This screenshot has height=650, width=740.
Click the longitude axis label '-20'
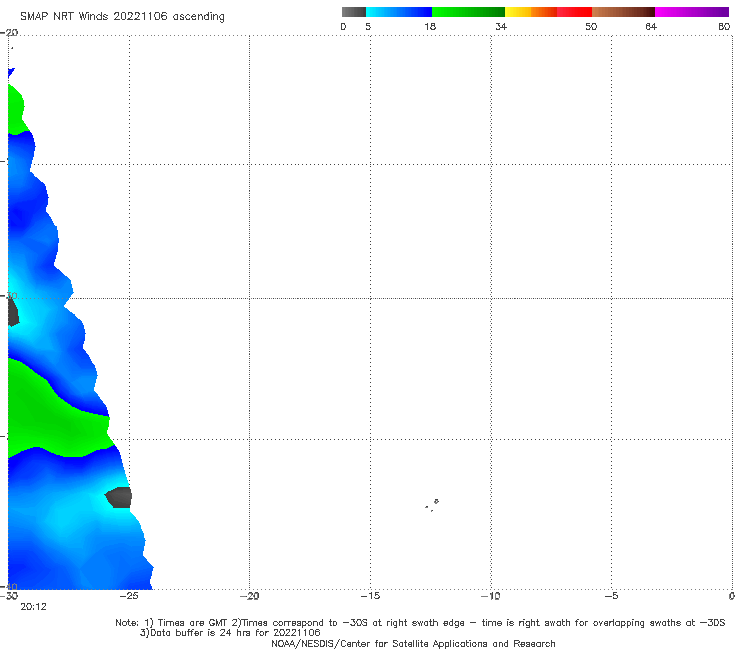coord(249,596)
